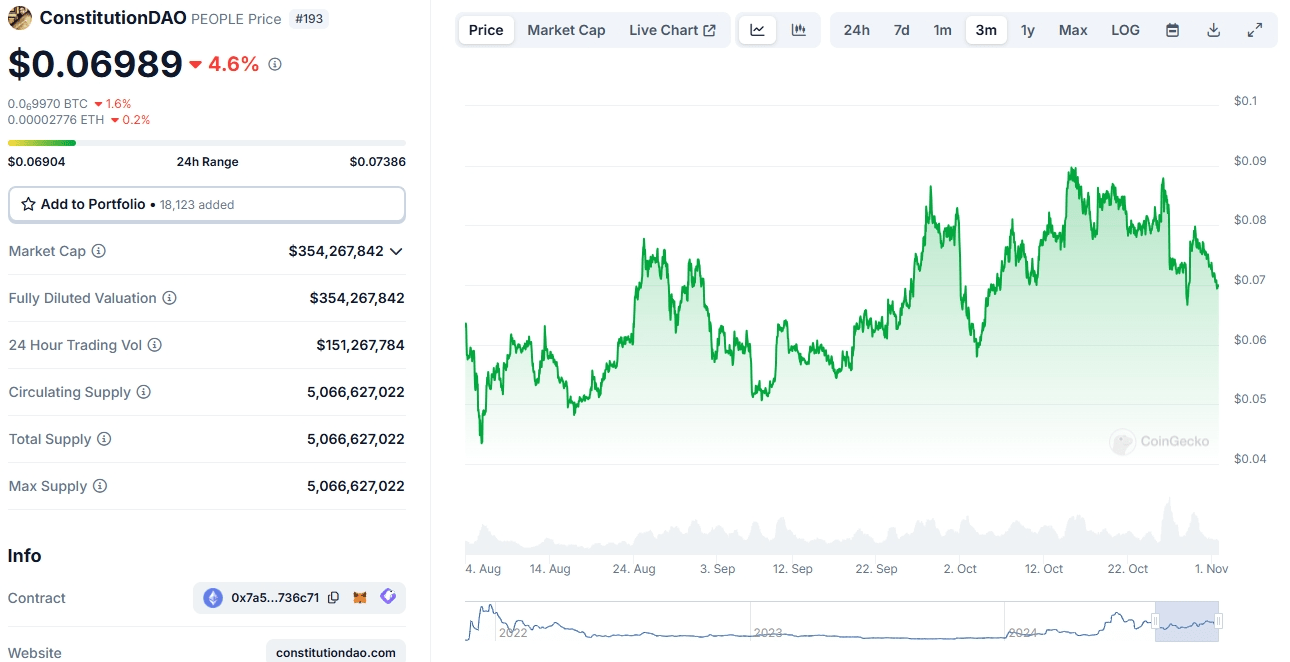The height and width of the screenshot is (662, 1290).
Task: Click the info icon next to Max Supply
Action: click(x=99, y=486)
